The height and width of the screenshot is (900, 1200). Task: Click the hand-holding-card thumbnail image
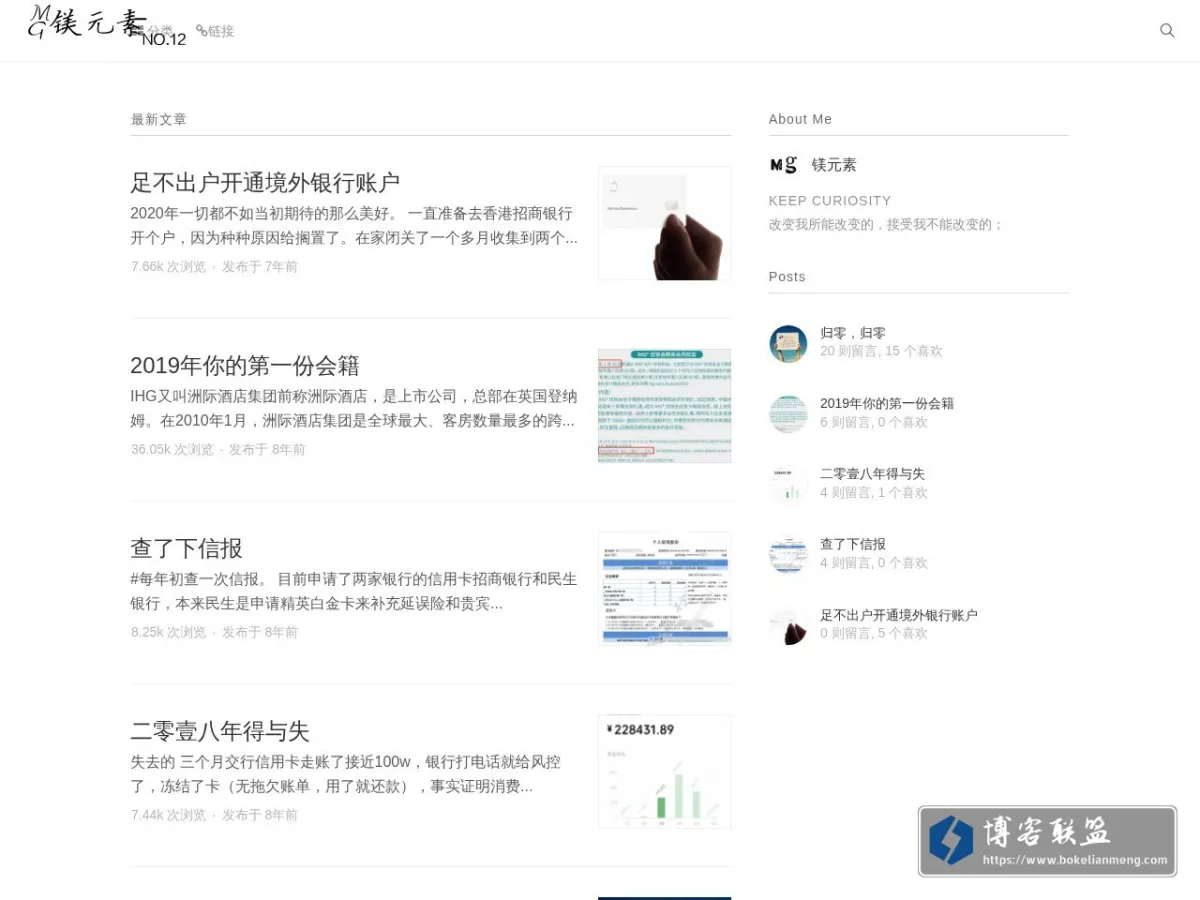[x=665, y=223]
